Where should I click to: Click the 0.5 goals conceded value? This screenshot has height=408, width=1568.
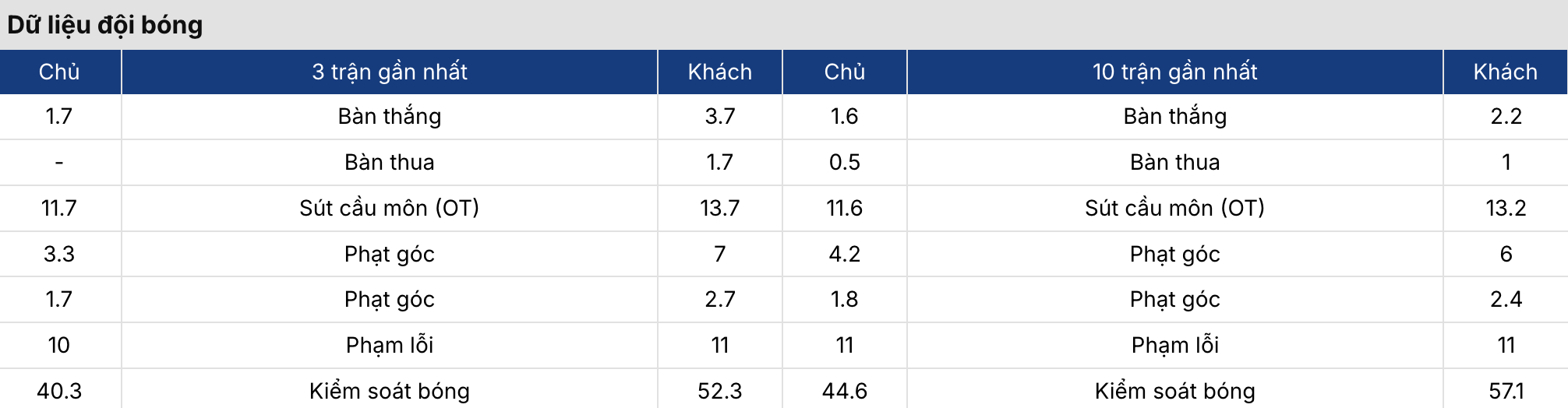pos(845,162)
